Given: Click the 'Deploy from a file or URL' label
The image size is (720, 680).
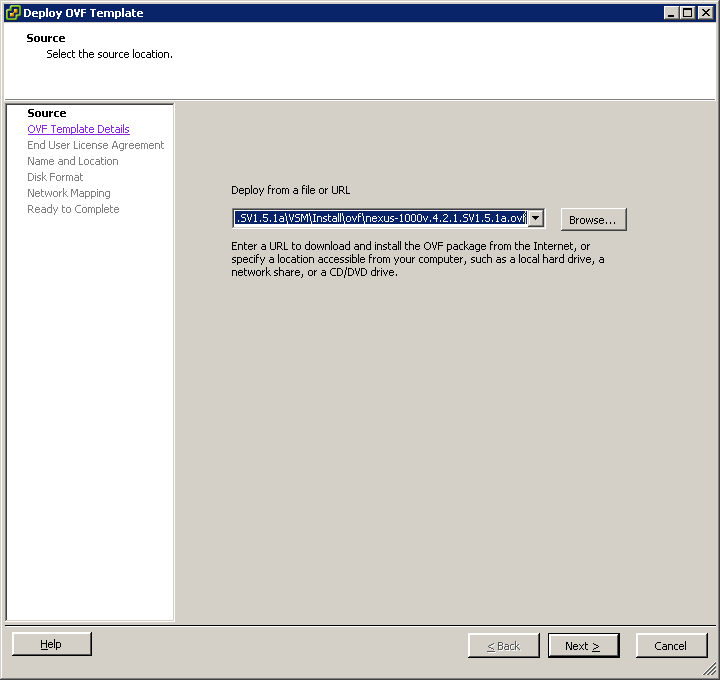Looking at the screenshot, I should (291, 190).
